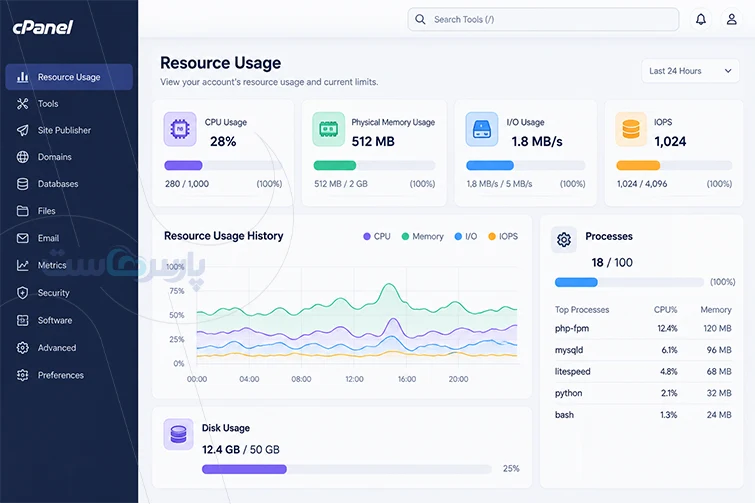
Task: Select the python process row
Action: 643,393
